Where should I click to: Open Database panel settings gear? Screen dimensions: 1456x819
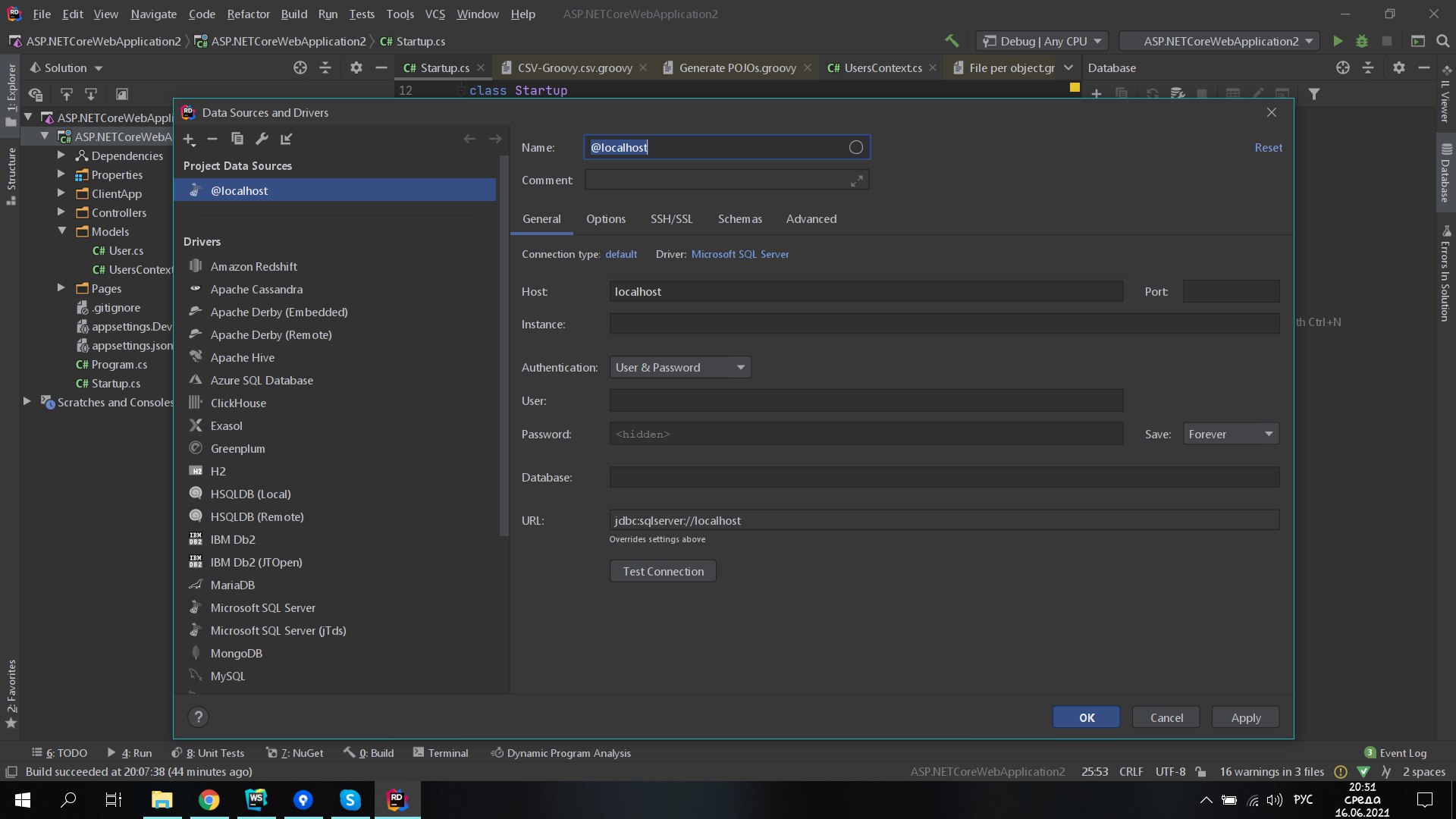click(1399, 67)
